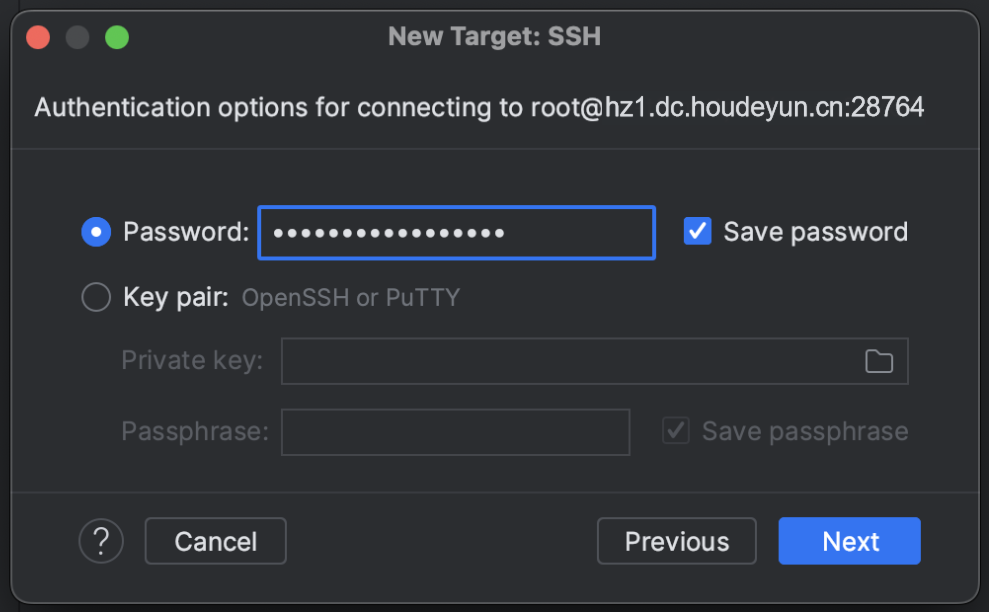Click the authentication options header text

479,107
